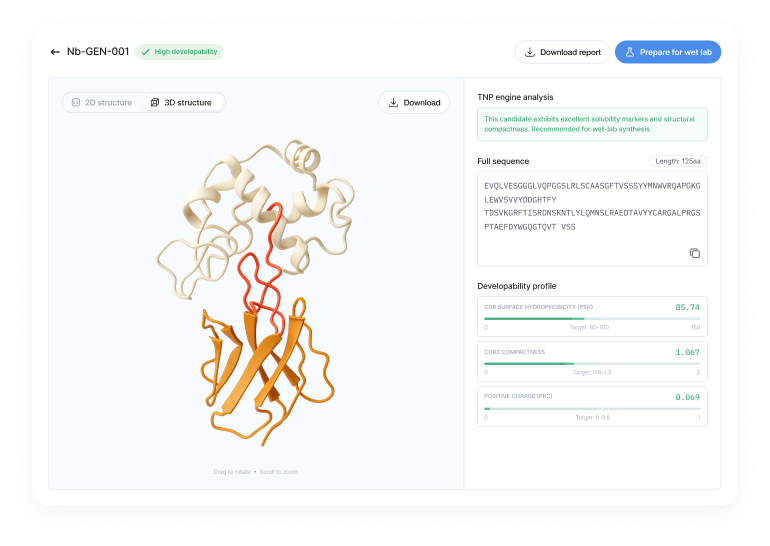Click the download icon in Download report
770x546 pixels.
529,52
